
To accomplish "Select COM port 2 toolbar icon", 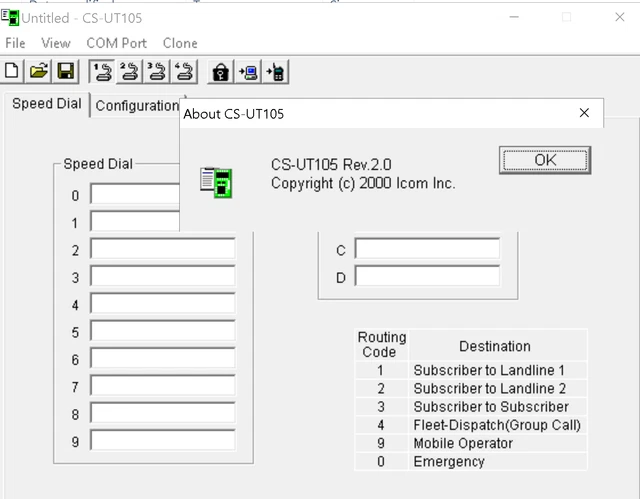I will pyautogui.click(x=129, y=71).
